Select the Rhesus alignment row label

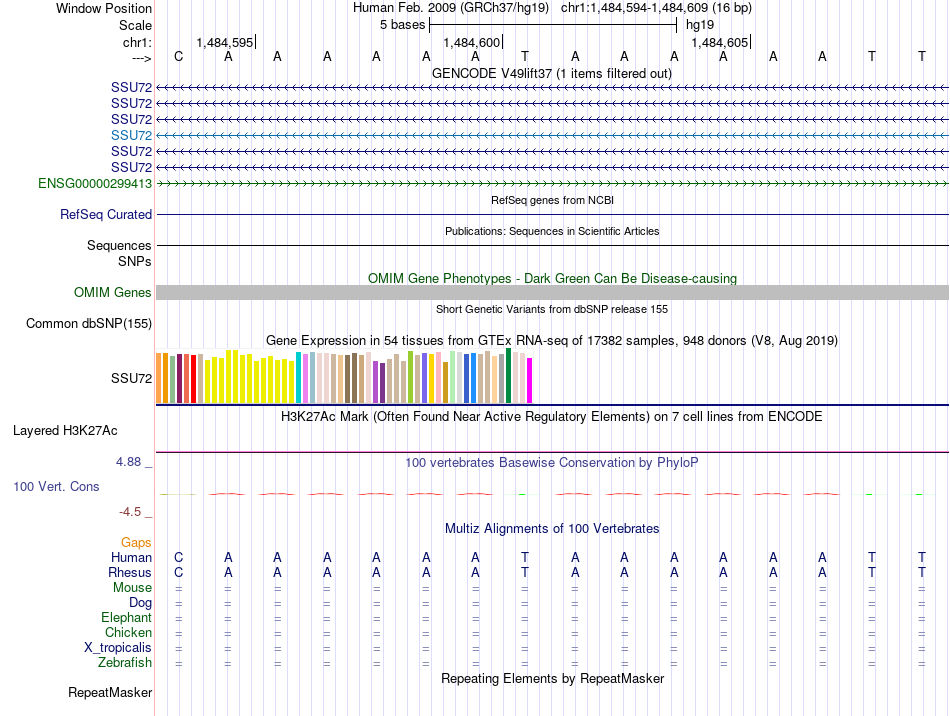(130, 572)
